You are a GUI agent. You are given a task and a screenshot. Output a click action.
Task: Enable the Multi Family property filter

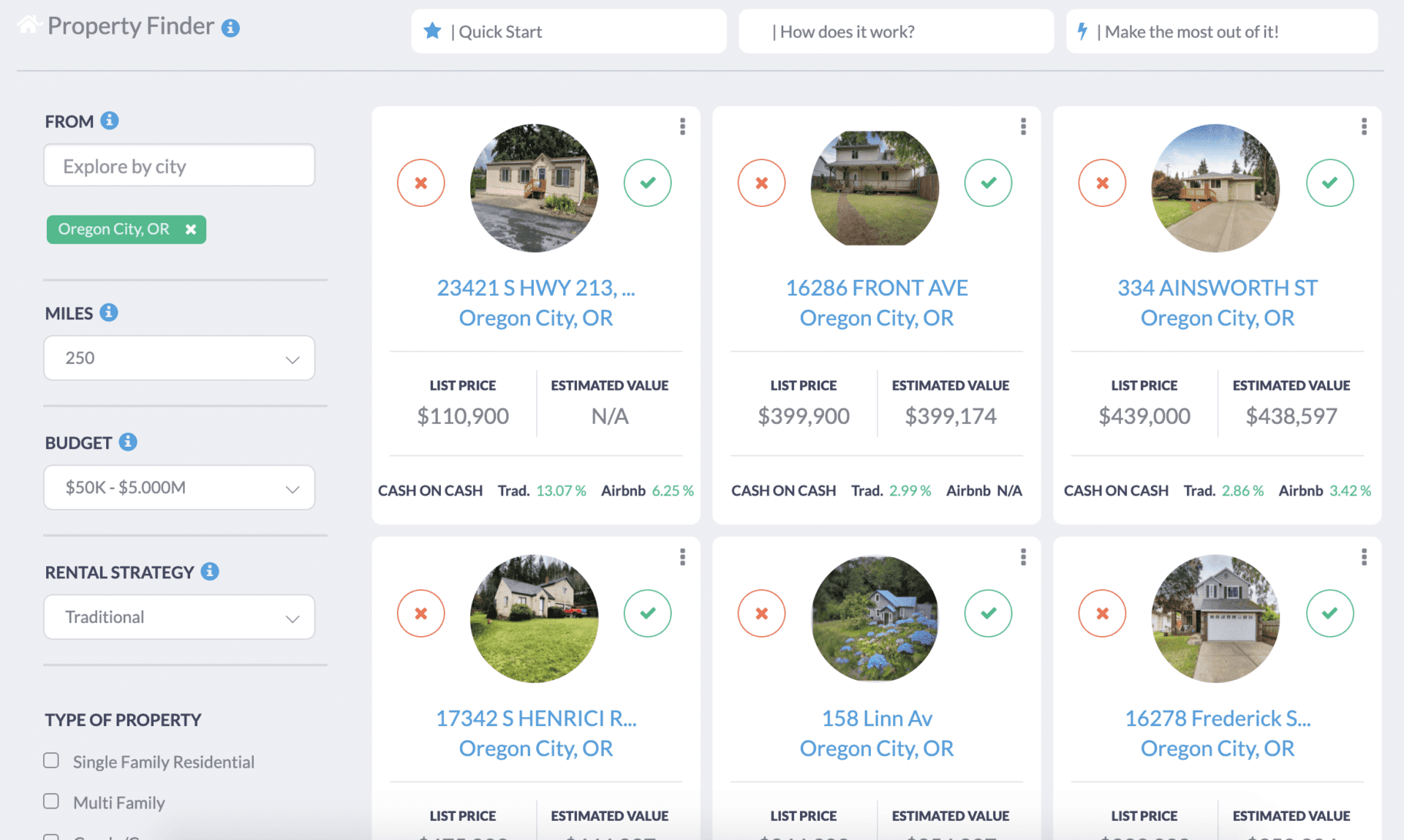(51, 801)
